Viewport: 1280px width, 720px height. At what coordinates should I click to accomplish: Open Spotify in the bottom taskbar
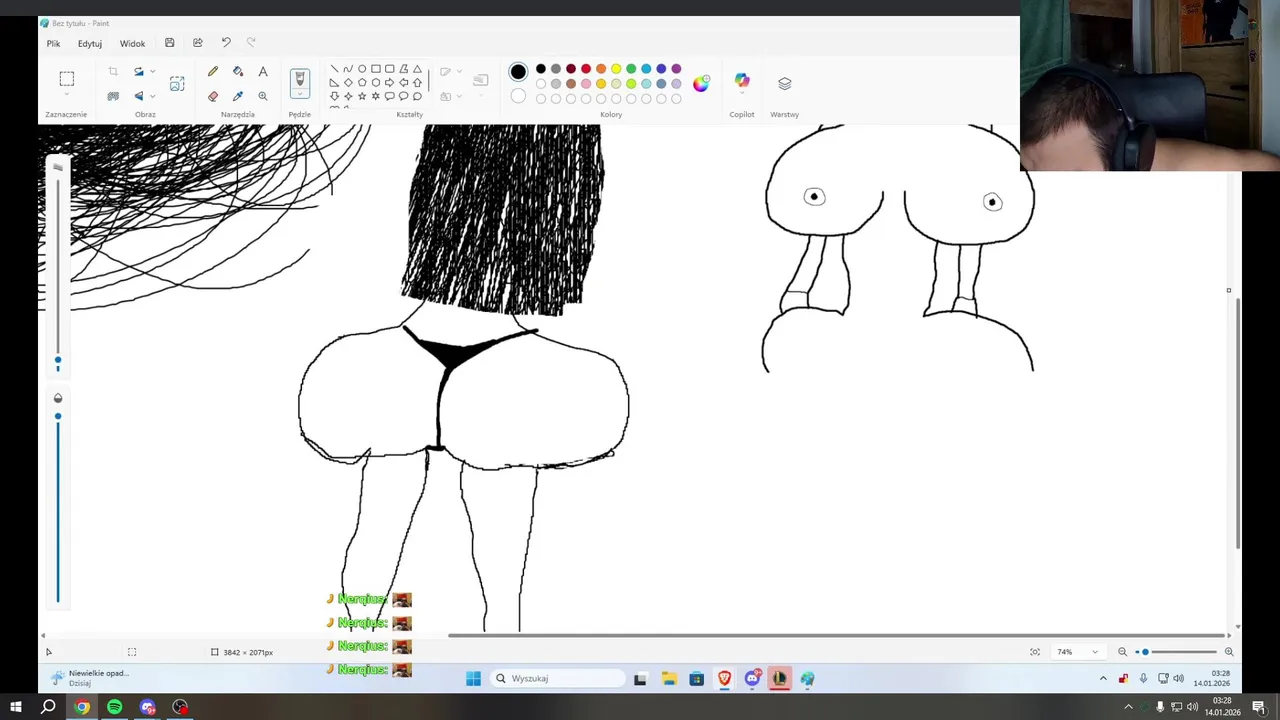point(114,707)
